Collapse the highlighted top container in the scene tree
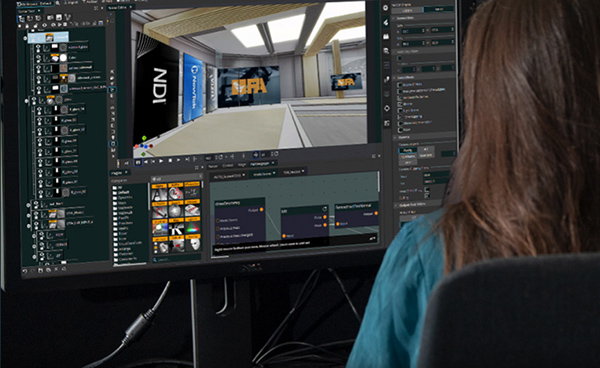 point(25,38)
